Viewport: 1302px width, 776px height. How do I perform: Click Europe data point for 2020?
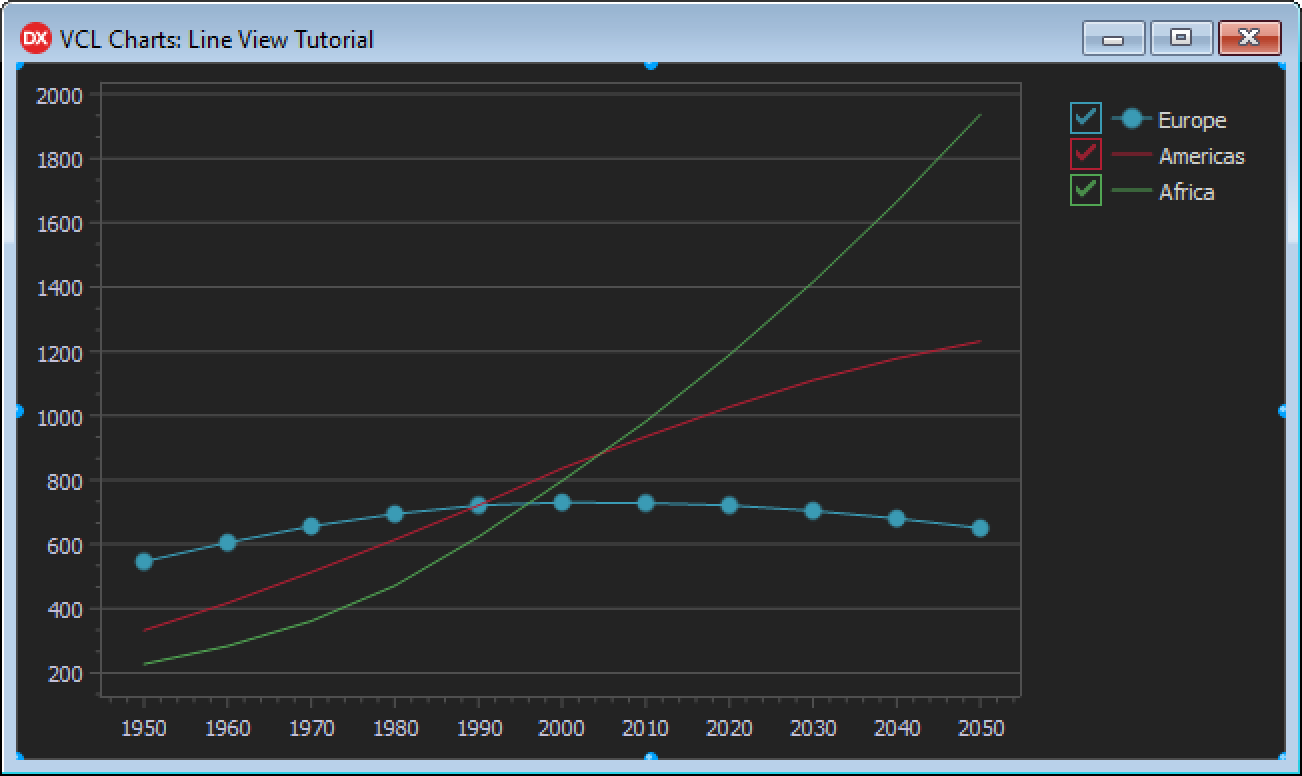point(729,506)
